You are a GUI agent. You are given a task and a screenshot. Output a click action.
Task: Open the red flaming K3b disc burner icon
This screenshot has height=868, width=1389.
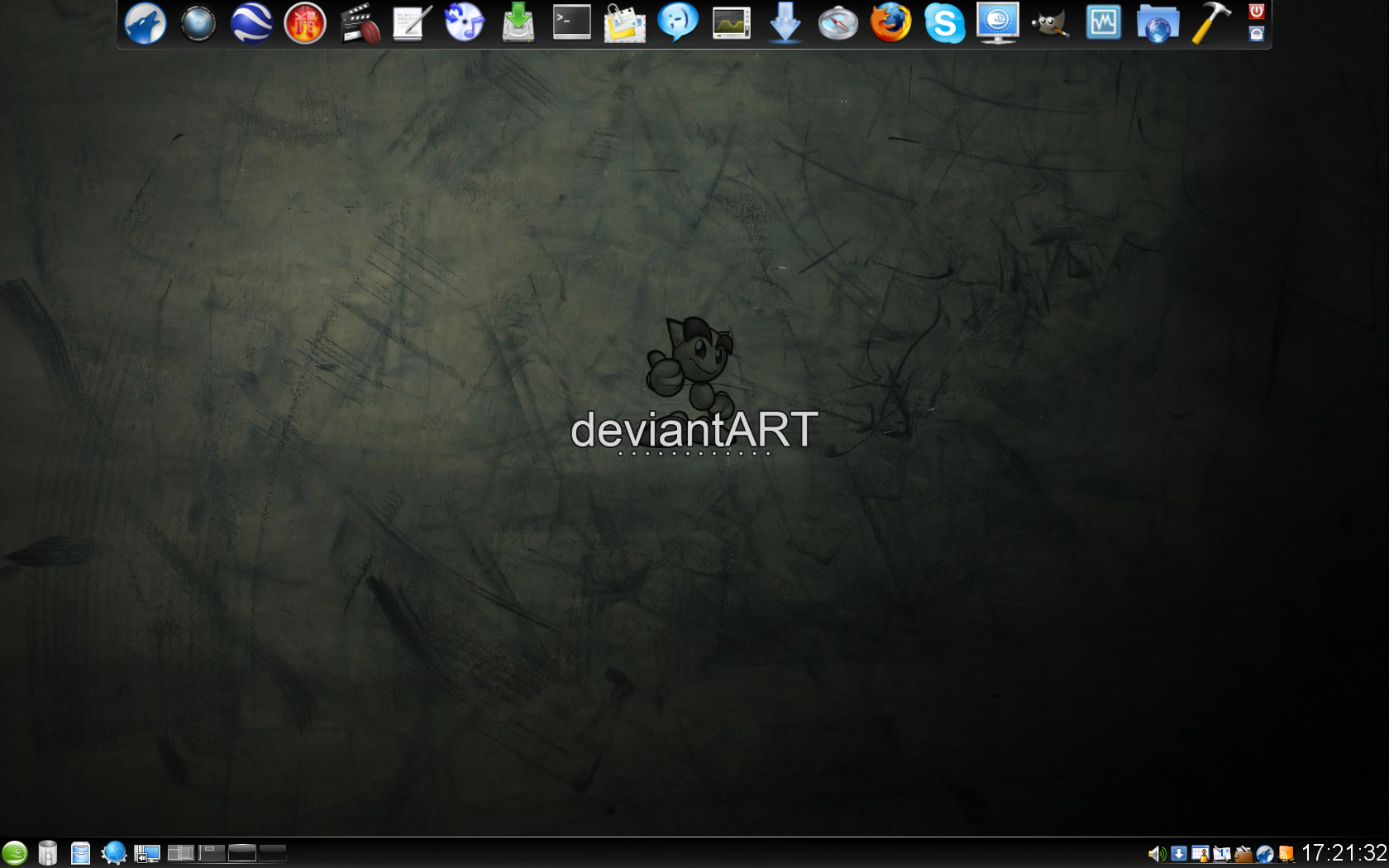pos(304,22)
